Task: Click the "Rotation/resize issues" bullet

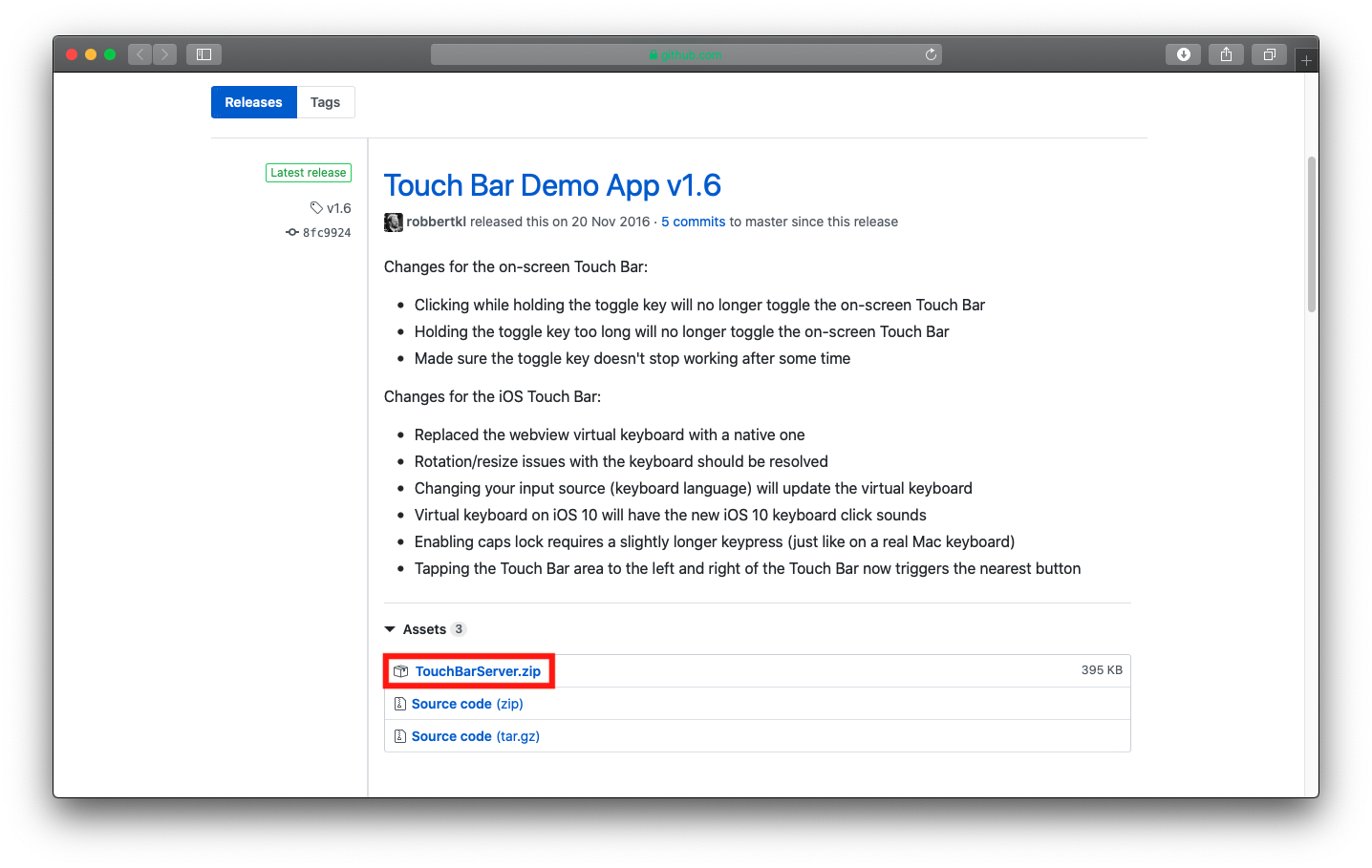Action: [621, 461]
